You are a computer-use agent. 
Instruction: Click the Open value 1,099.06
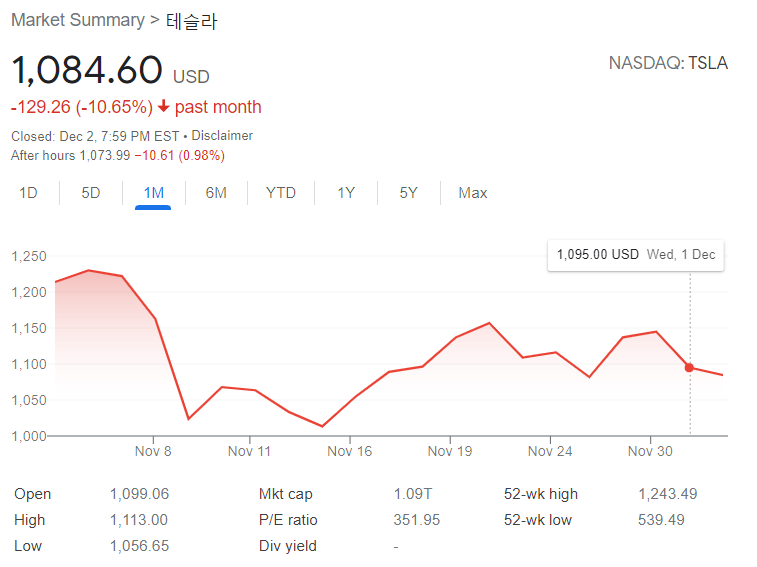click(140, 494)
